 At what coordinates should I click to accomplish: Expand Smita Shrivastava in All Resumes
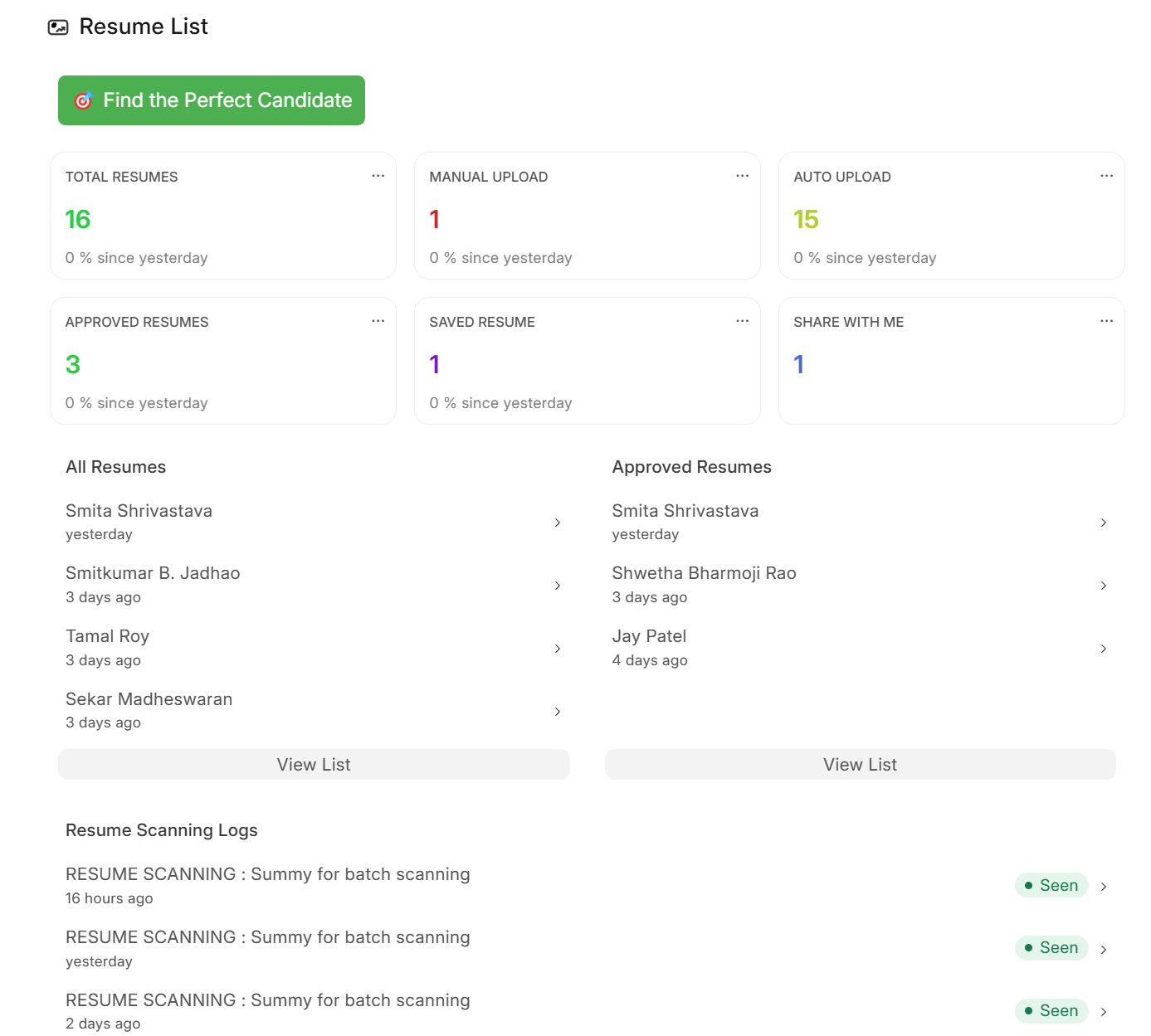pyautogui.click(x=558, y=523)
